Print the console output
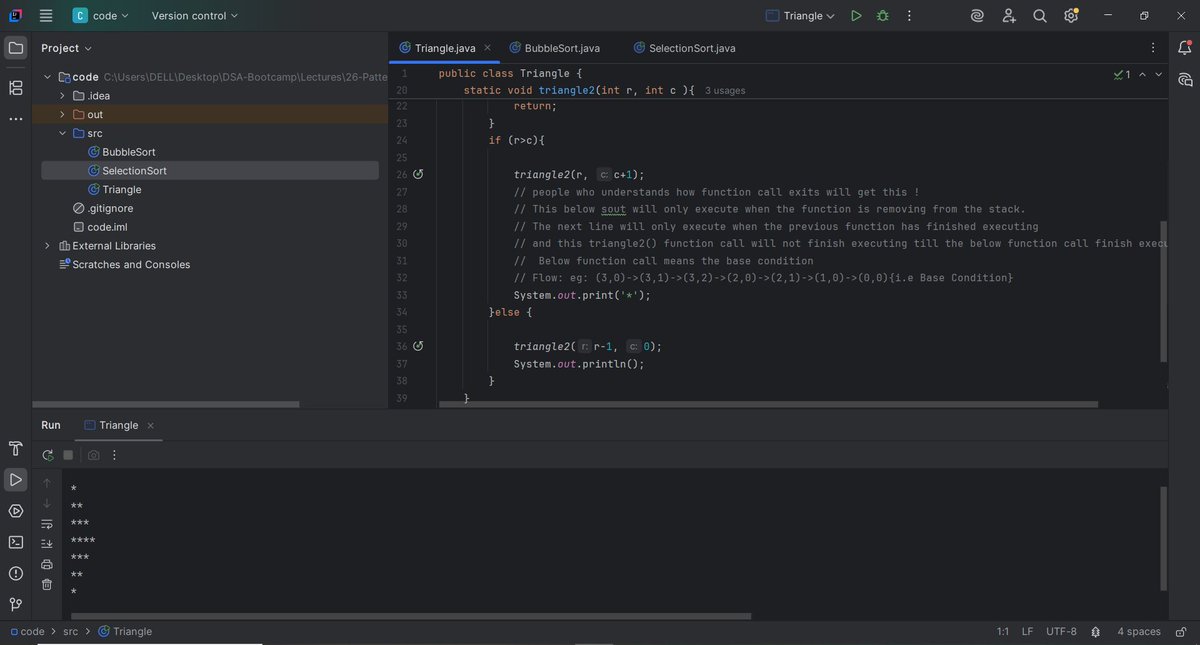 (x=46, y=564)
